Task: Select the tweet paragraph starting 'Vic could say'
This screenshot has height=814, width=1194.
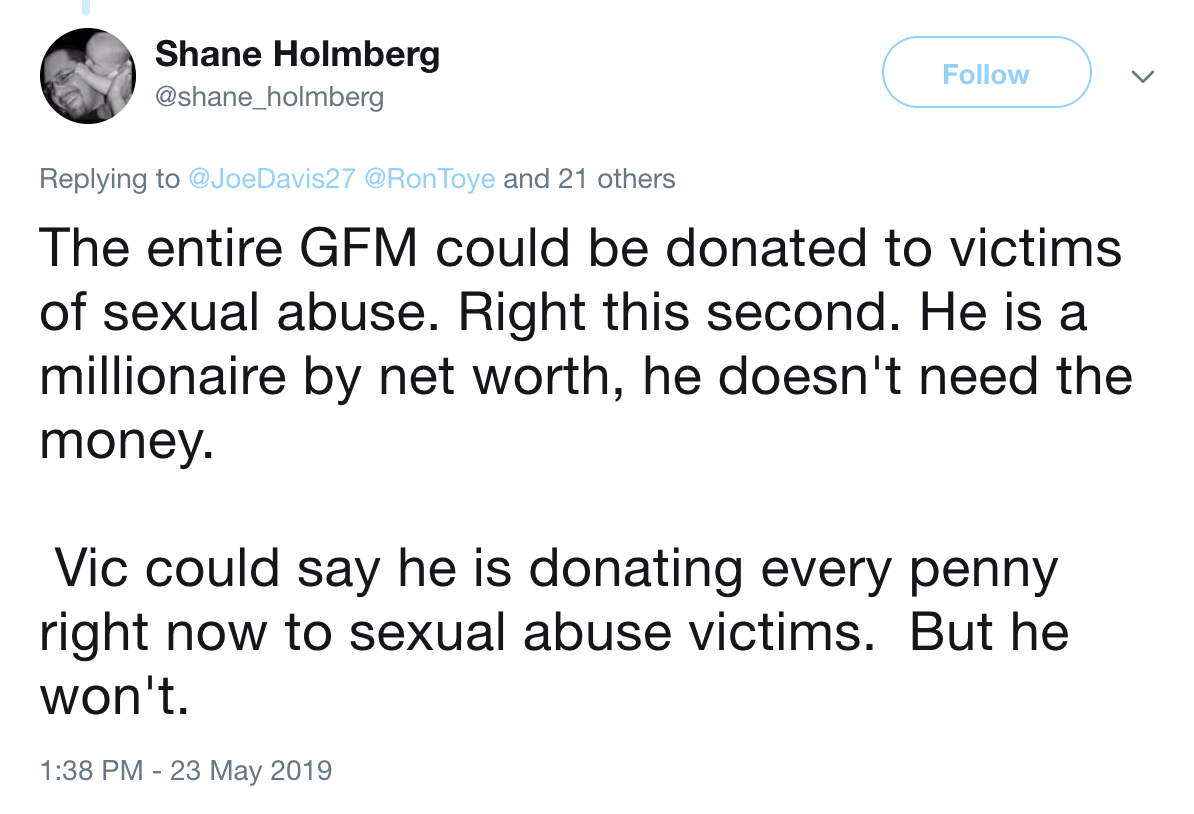Action: 554,631
